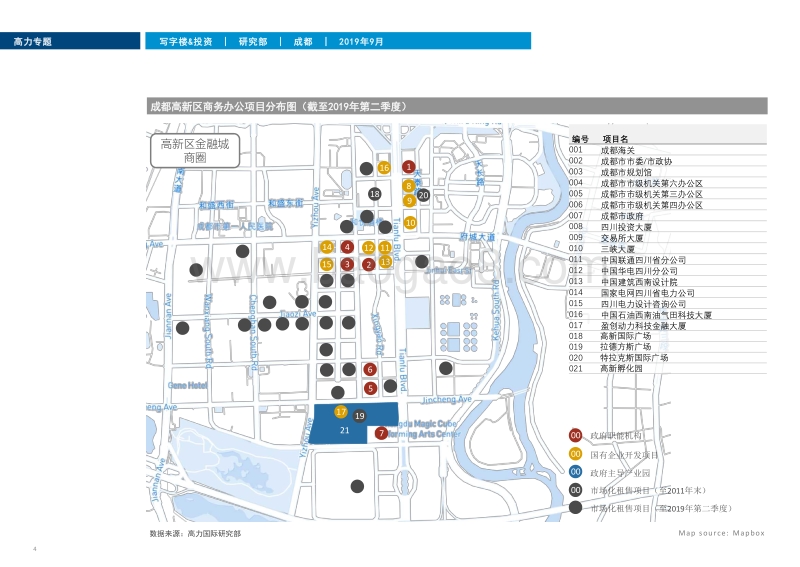Click table row 007 成都市政府
The height and width of the screenshot is (567, 800).
pos(667,216)
